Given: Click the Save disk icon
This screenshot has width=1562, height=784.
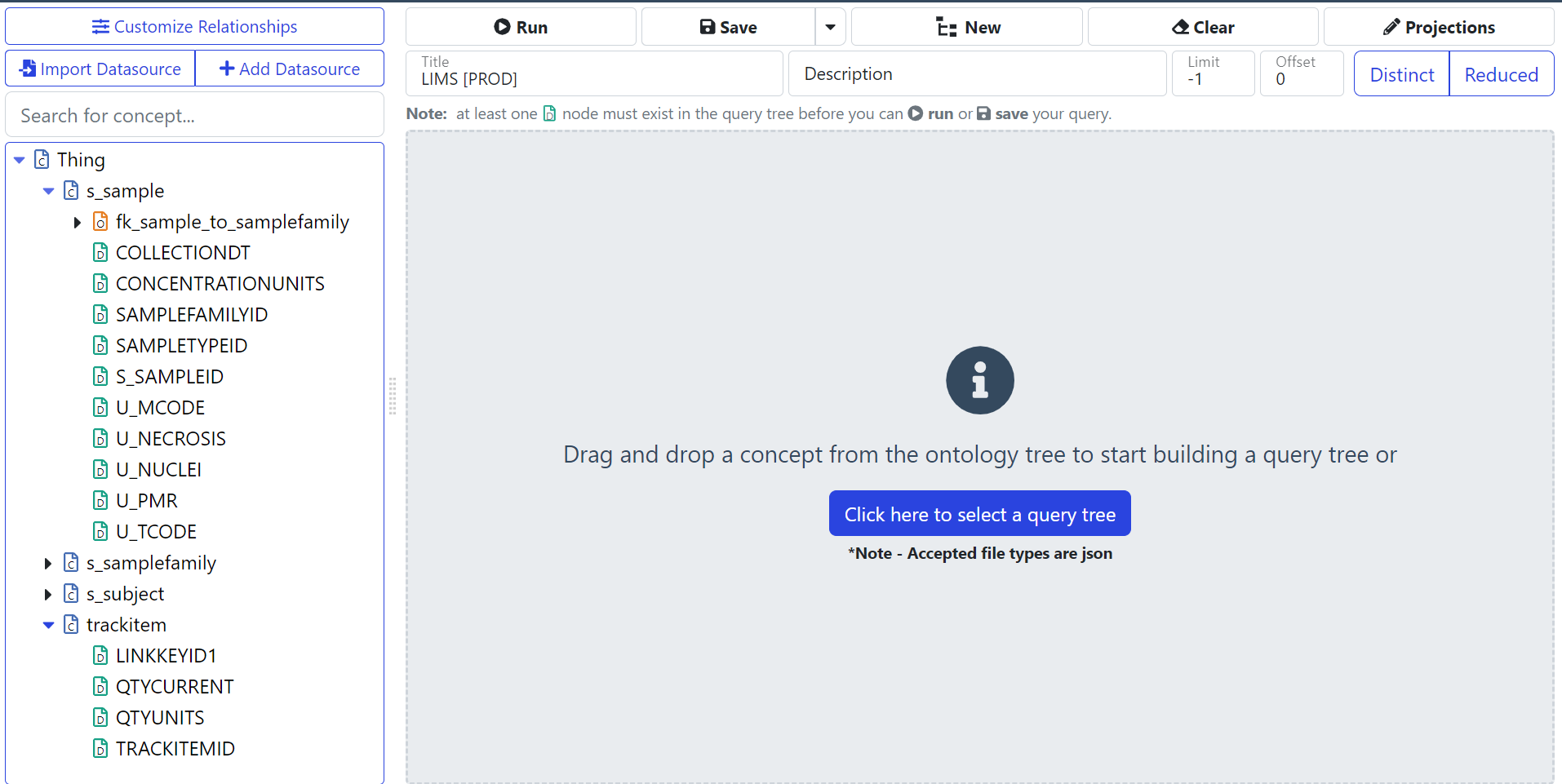Looking at the screenshot, I should coord(708,27).
